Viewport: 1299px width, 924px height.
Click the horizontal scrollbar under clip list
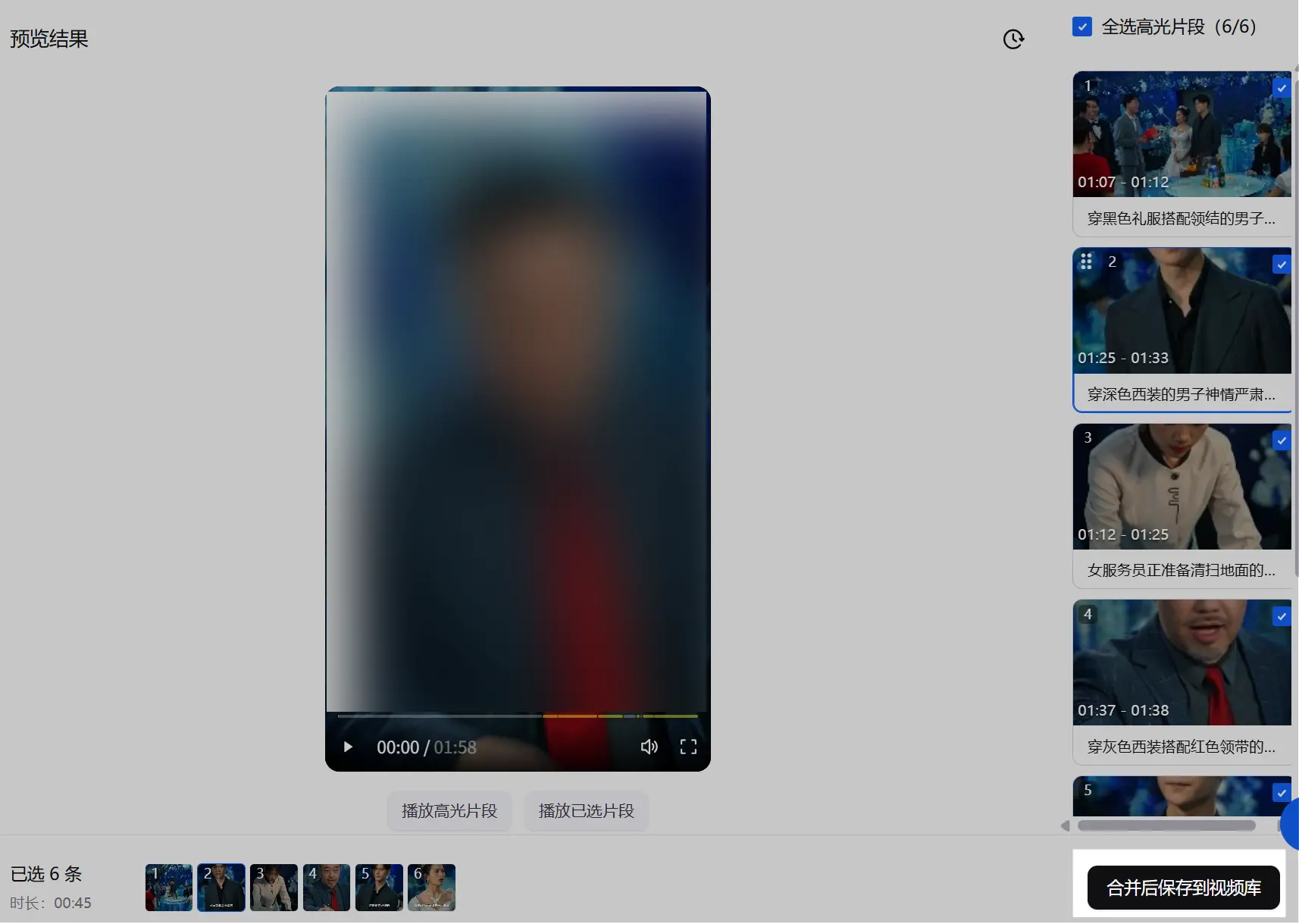coord(1166,825)
